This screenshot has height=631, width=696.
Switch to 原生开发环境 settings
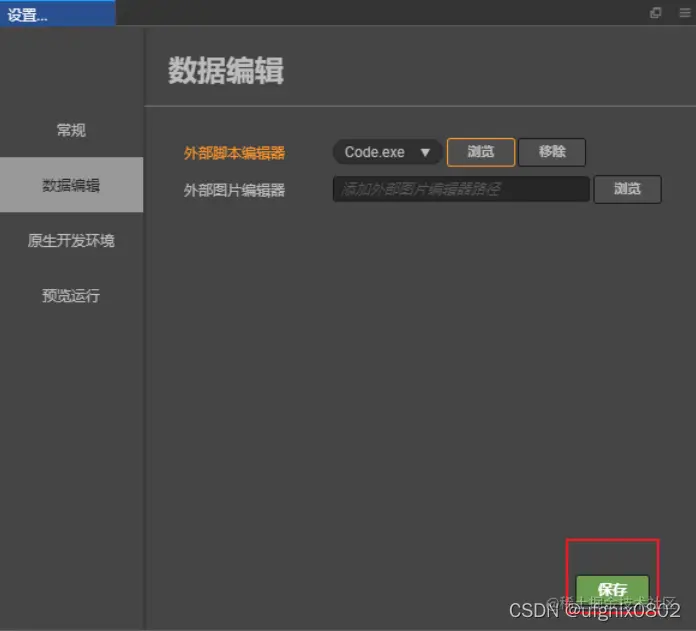coord(71,240)
